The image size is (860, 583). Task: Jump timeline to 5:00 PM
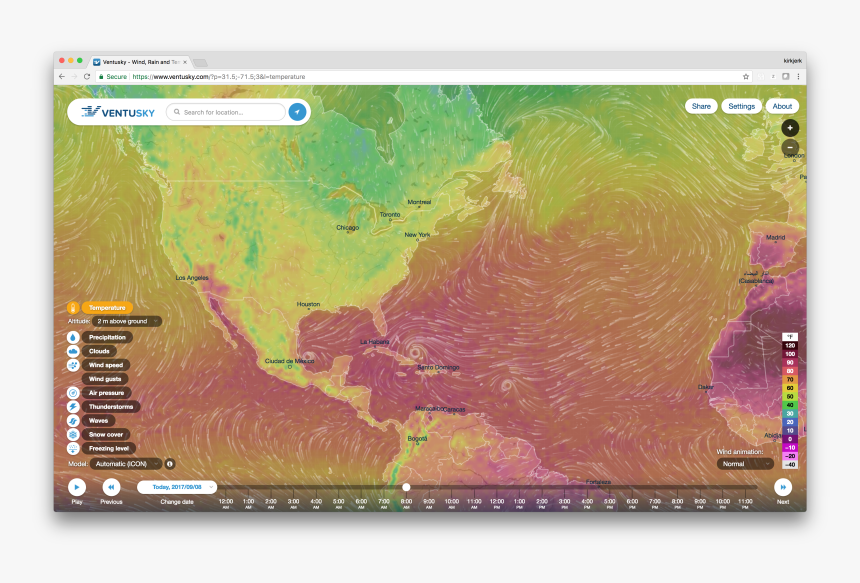click(x=609, y=503)
